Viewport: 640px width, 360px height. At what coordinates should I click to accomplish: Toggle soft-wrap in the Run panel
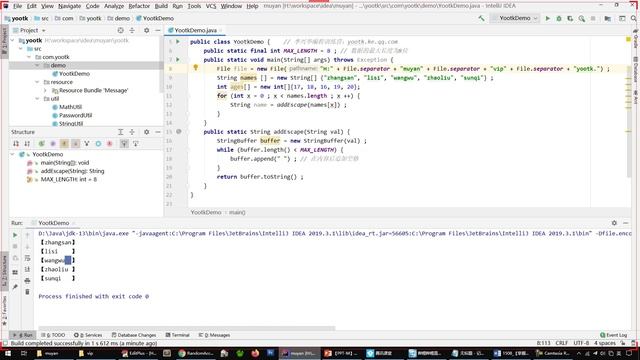[x=27, y=258]
